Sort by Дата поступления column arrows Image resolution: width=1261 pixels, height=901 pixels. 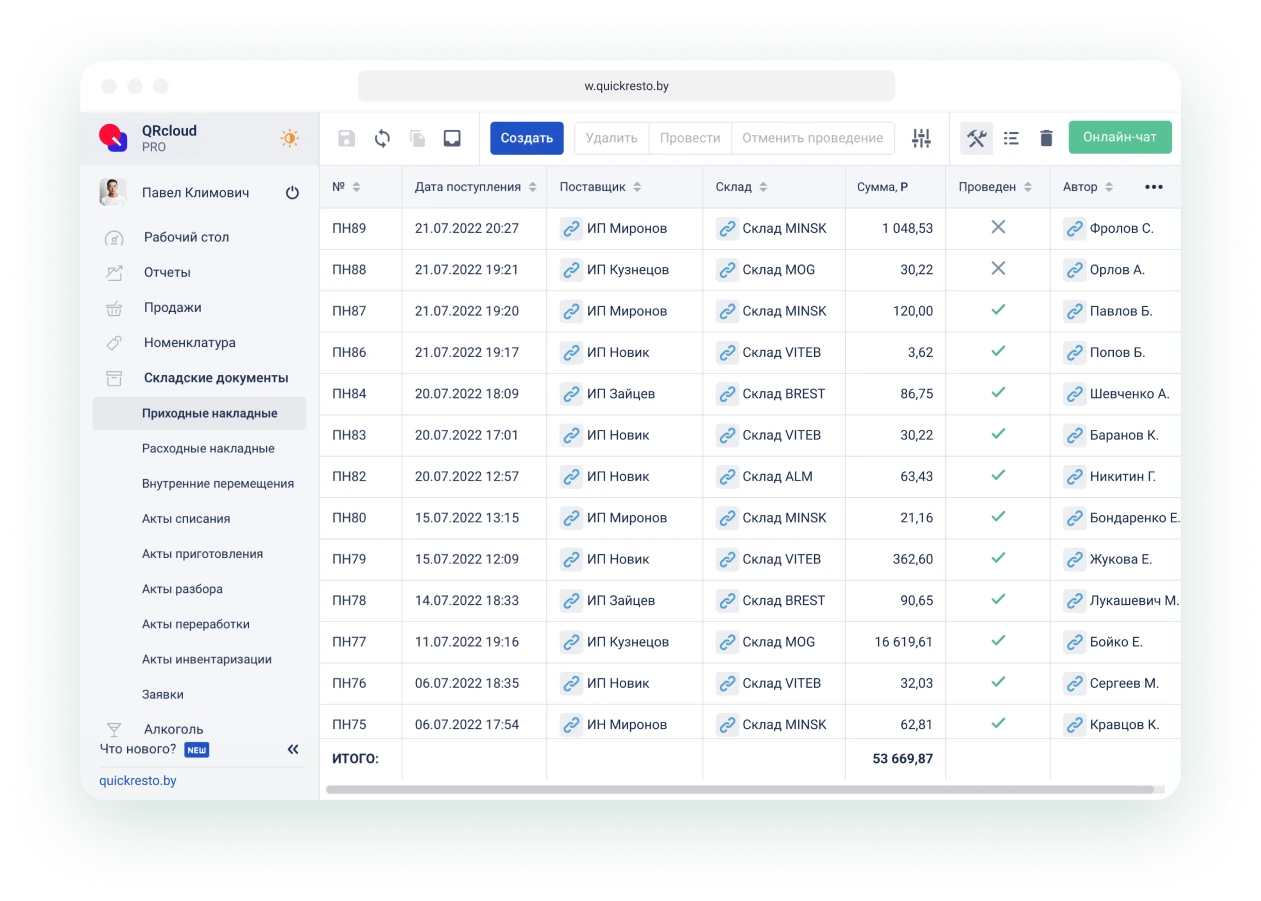point(532,187)
